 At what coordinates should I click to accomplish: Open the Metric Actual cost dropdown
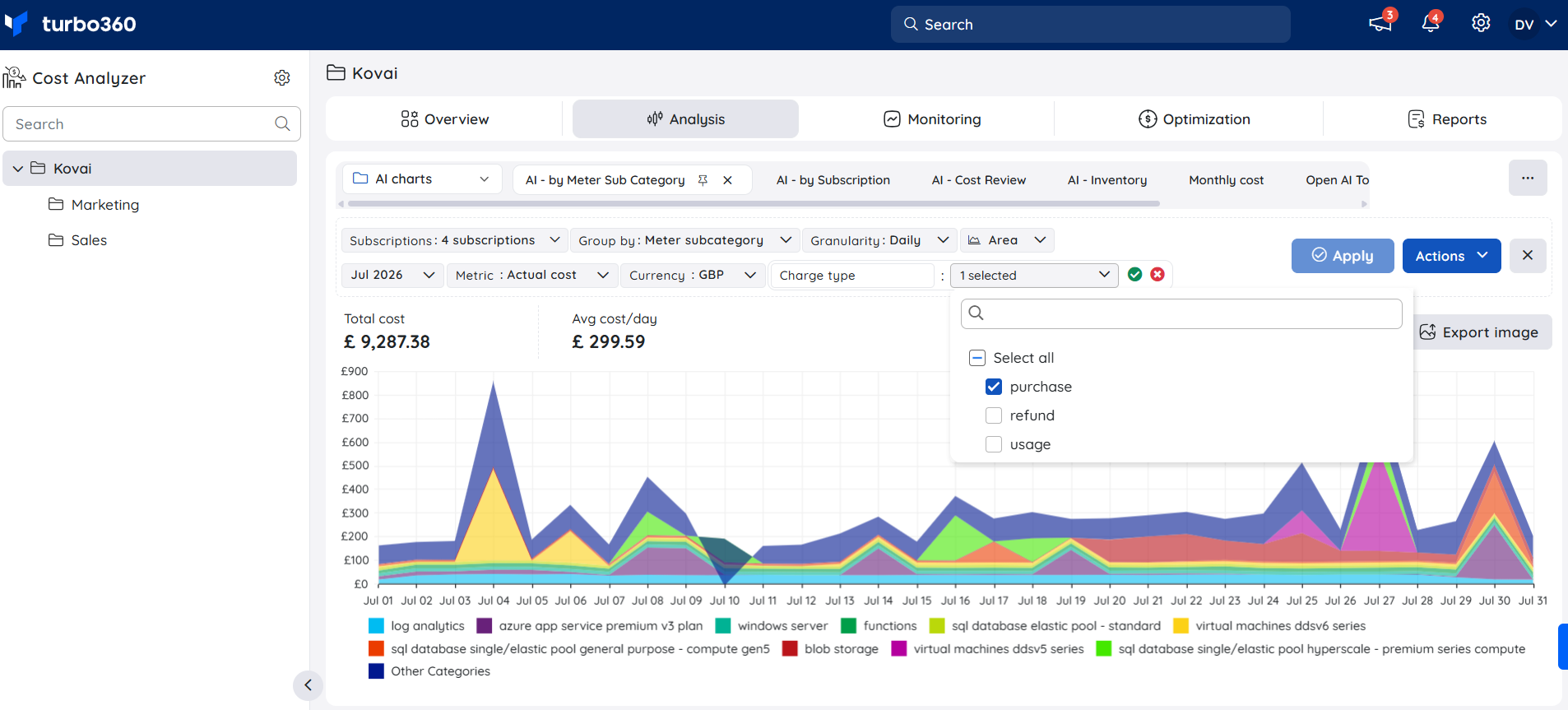point(532,275)
